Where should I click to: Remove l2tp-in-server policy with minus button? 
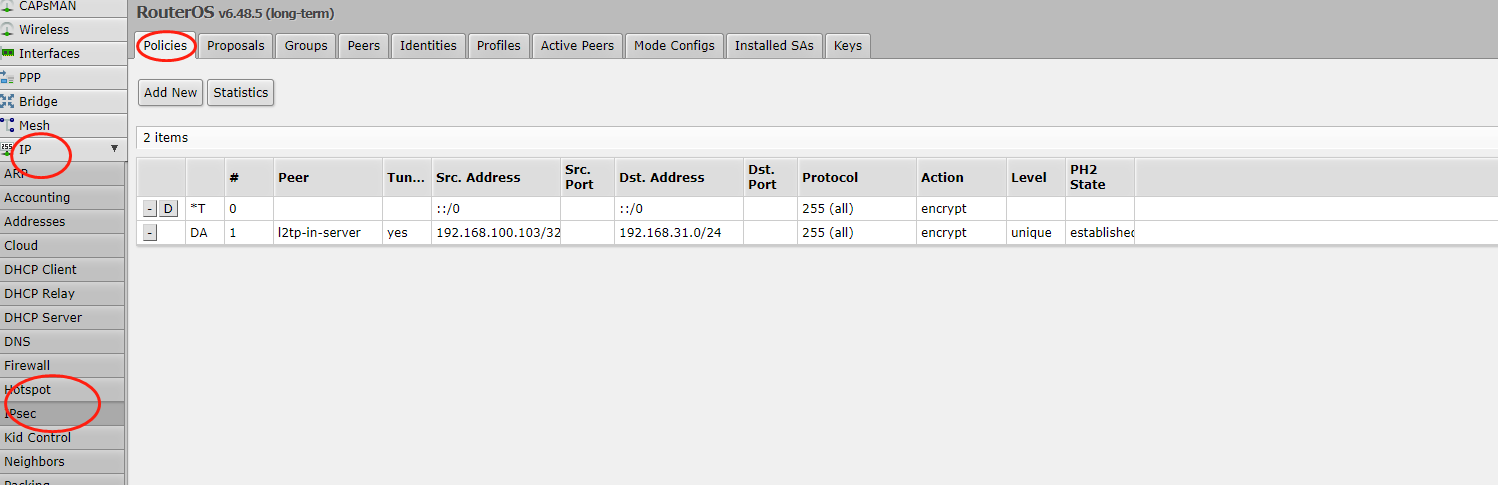[149, 233]
